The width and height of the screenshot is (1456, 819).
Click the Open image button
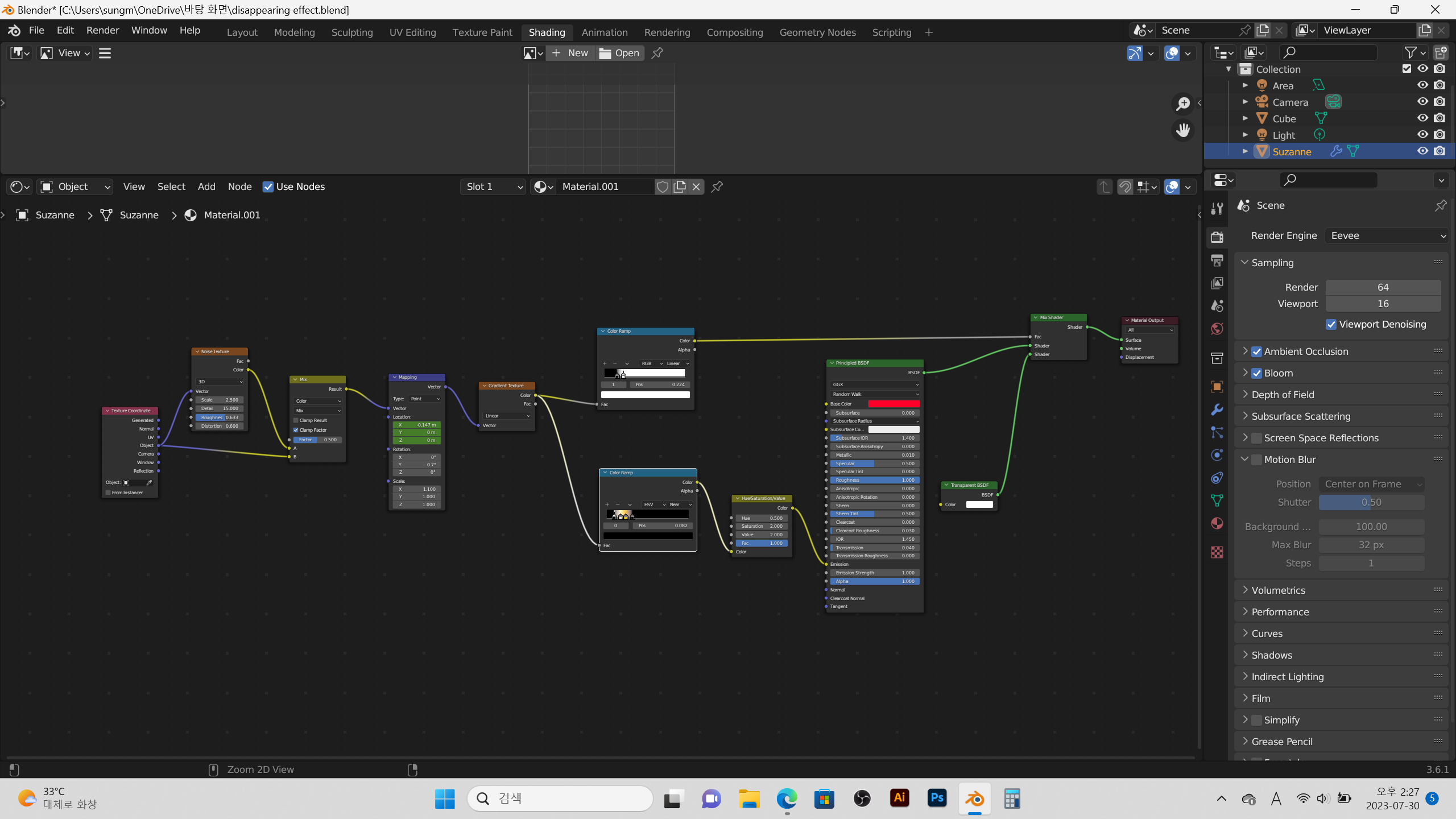tap(619, 53)
